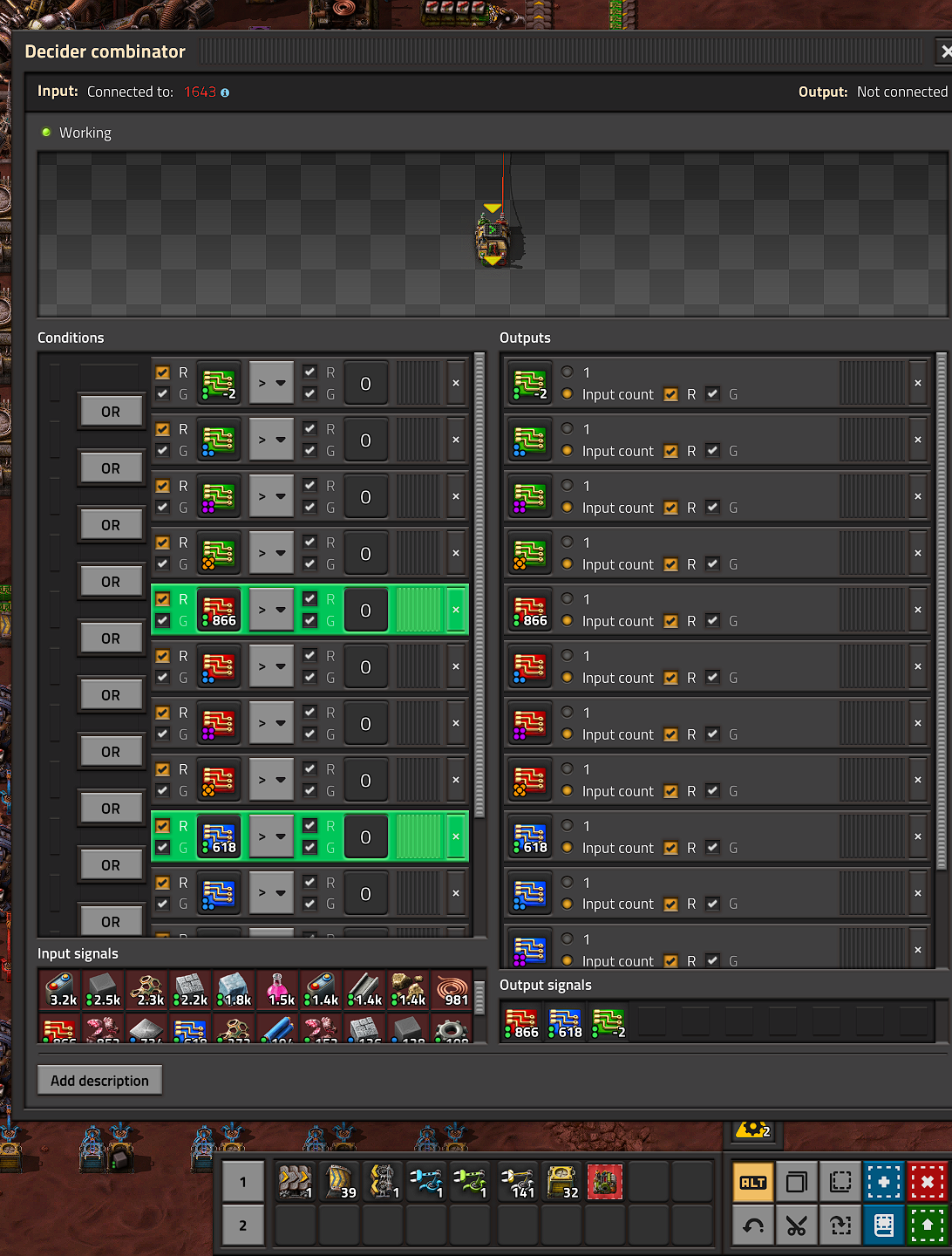Click the undo arrow shortcut
Image resolution: width=952 pixels, height=1256 pixels.
[x=752, y=1226]
